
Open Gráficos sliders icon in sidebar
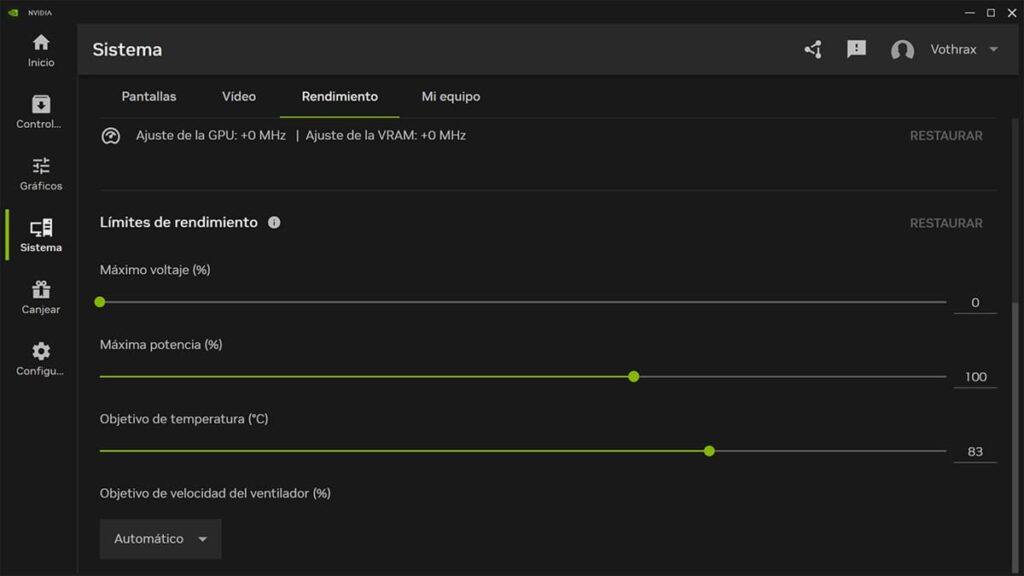(x=41, y=166)
